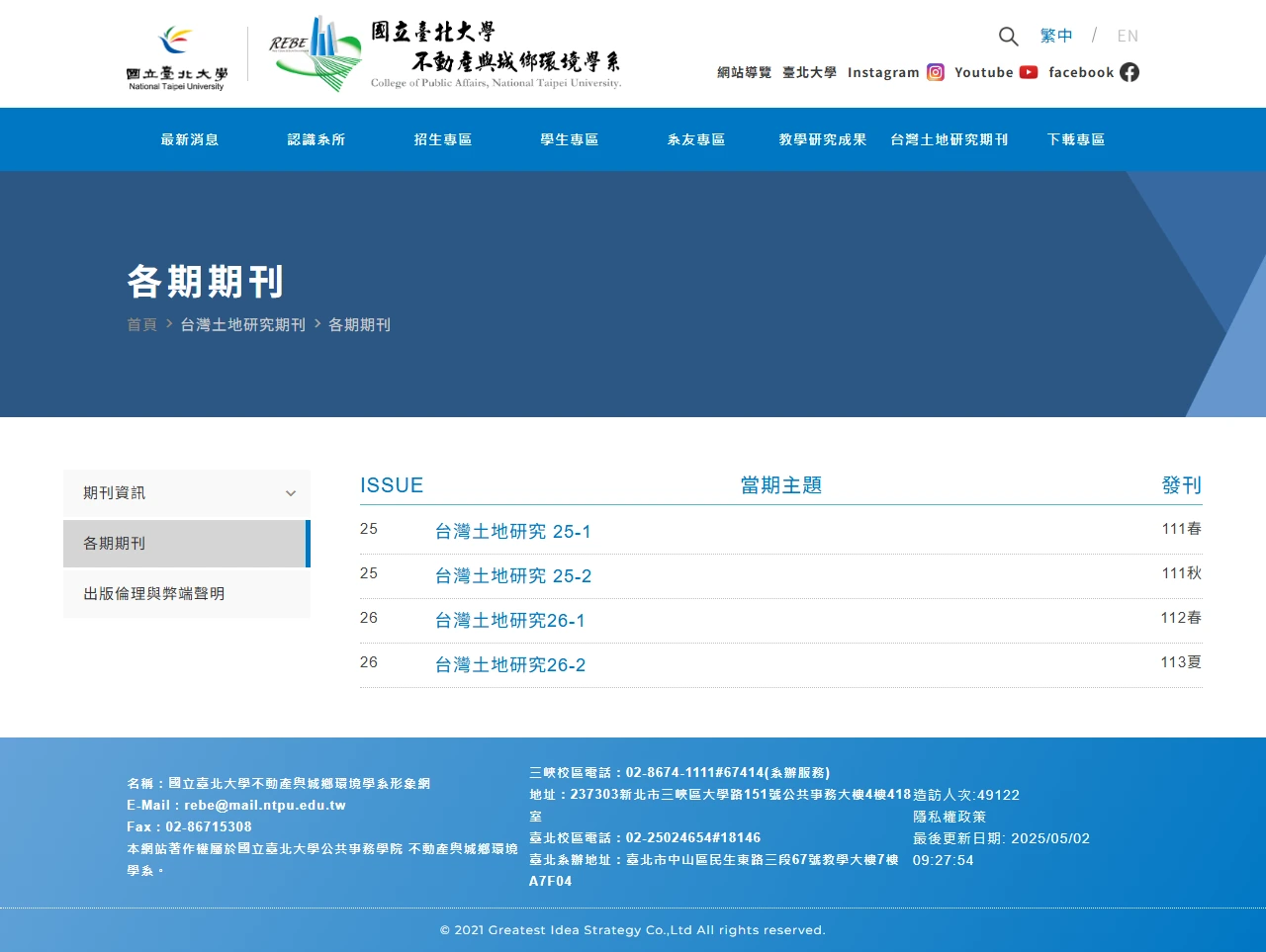Click the facebook circle icon
Viewport: 1266px width, 952px height.
(1130, 72)
